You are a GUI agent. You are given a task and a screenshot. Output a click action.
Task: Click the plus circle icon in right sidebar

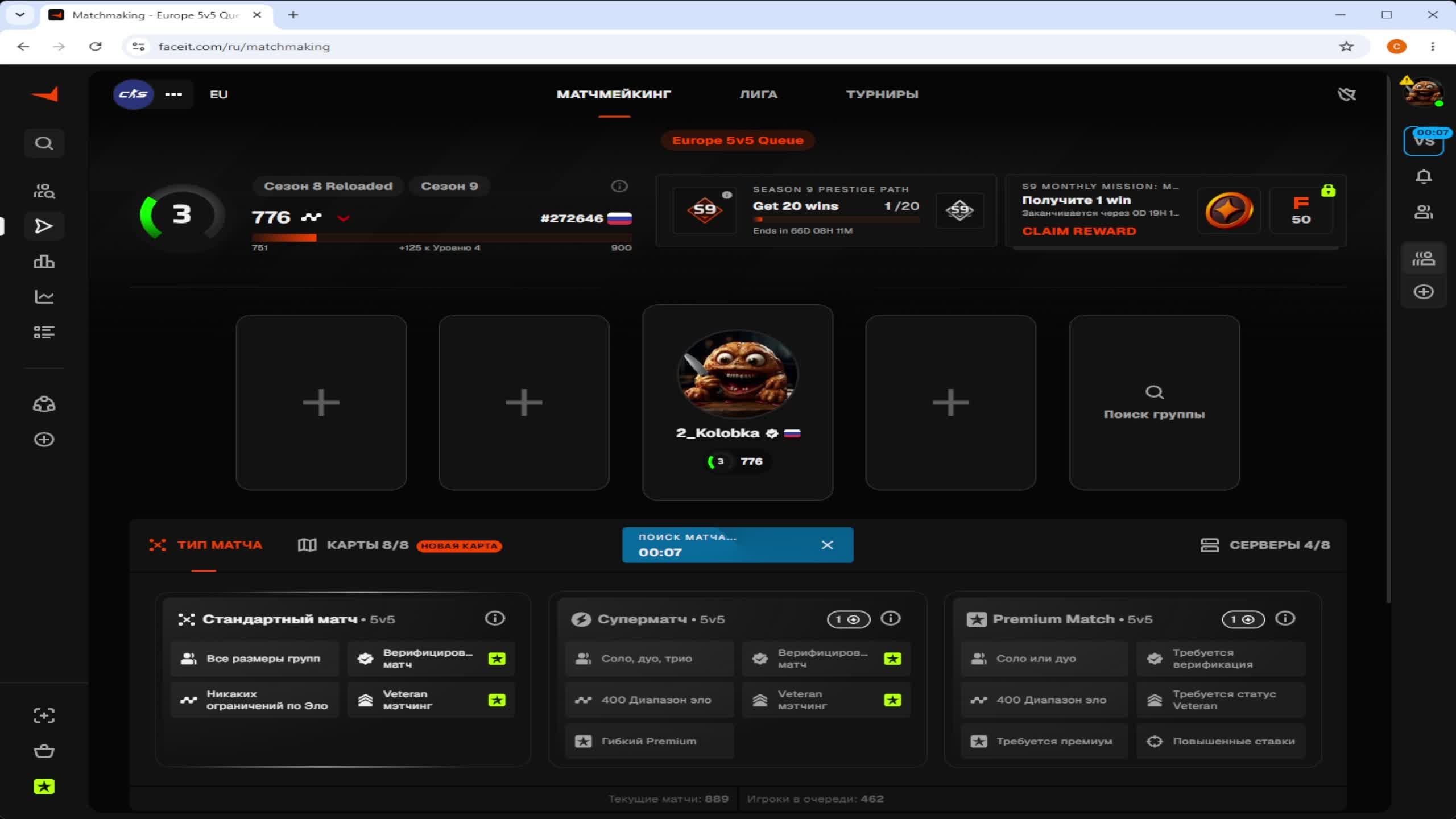(1424, 292)
